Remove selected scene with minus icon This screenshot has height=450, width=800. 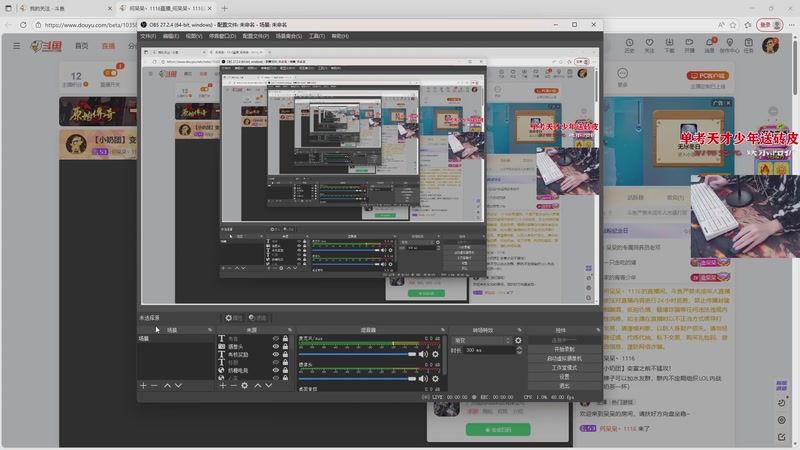click(154, 386)
